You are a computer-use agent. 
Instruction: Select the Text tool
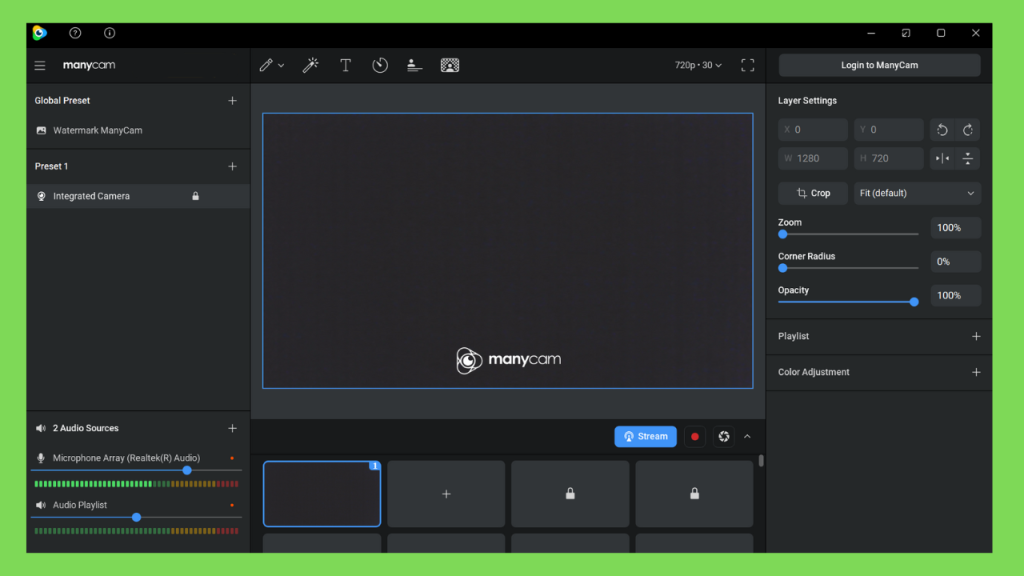345,65
